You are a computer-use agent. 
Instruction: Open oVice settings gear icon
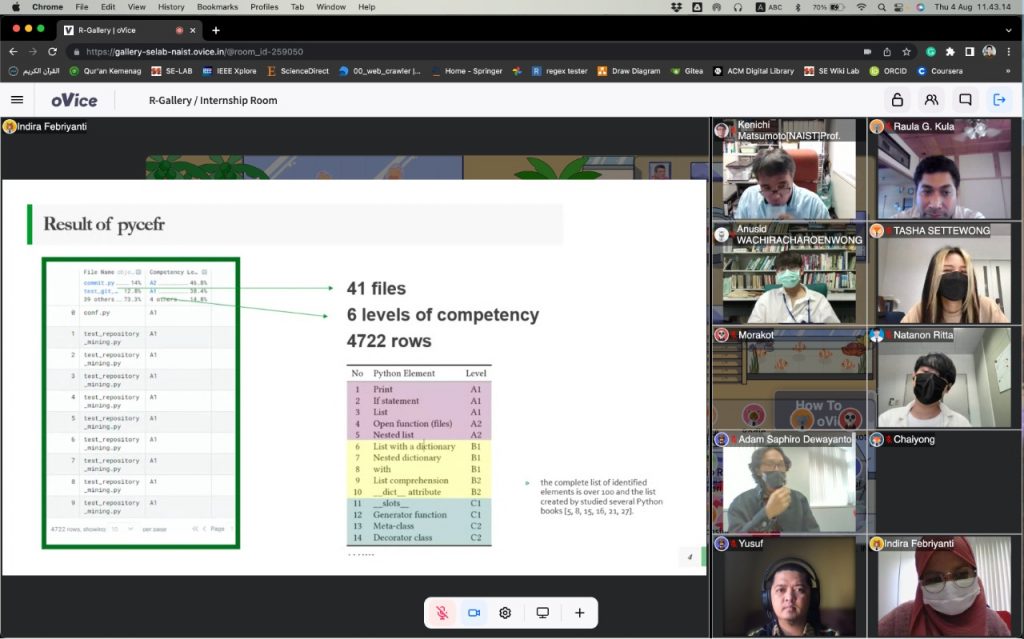tap(505, 613)
